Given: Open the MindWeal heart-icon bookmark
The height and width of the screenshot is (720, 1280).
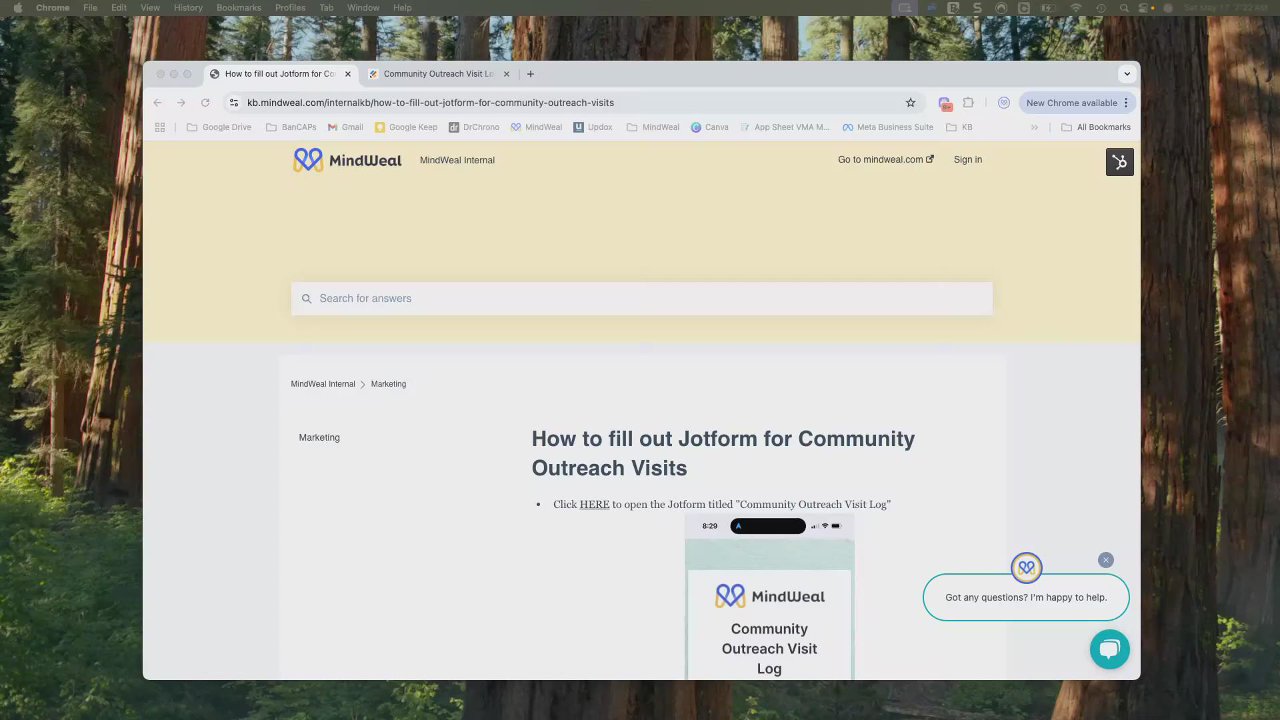Looking at the screenshot, I should [x=536, y=127].
